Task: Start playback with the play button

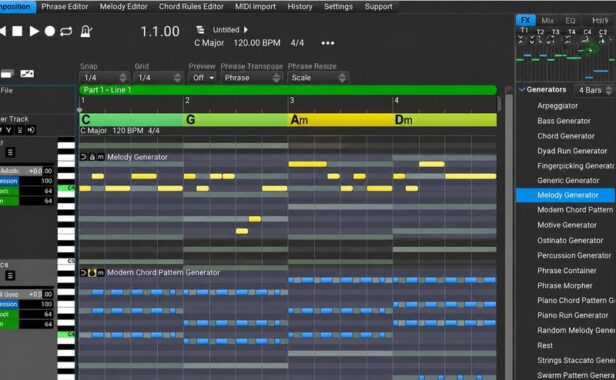Action: tap(34, 31)
